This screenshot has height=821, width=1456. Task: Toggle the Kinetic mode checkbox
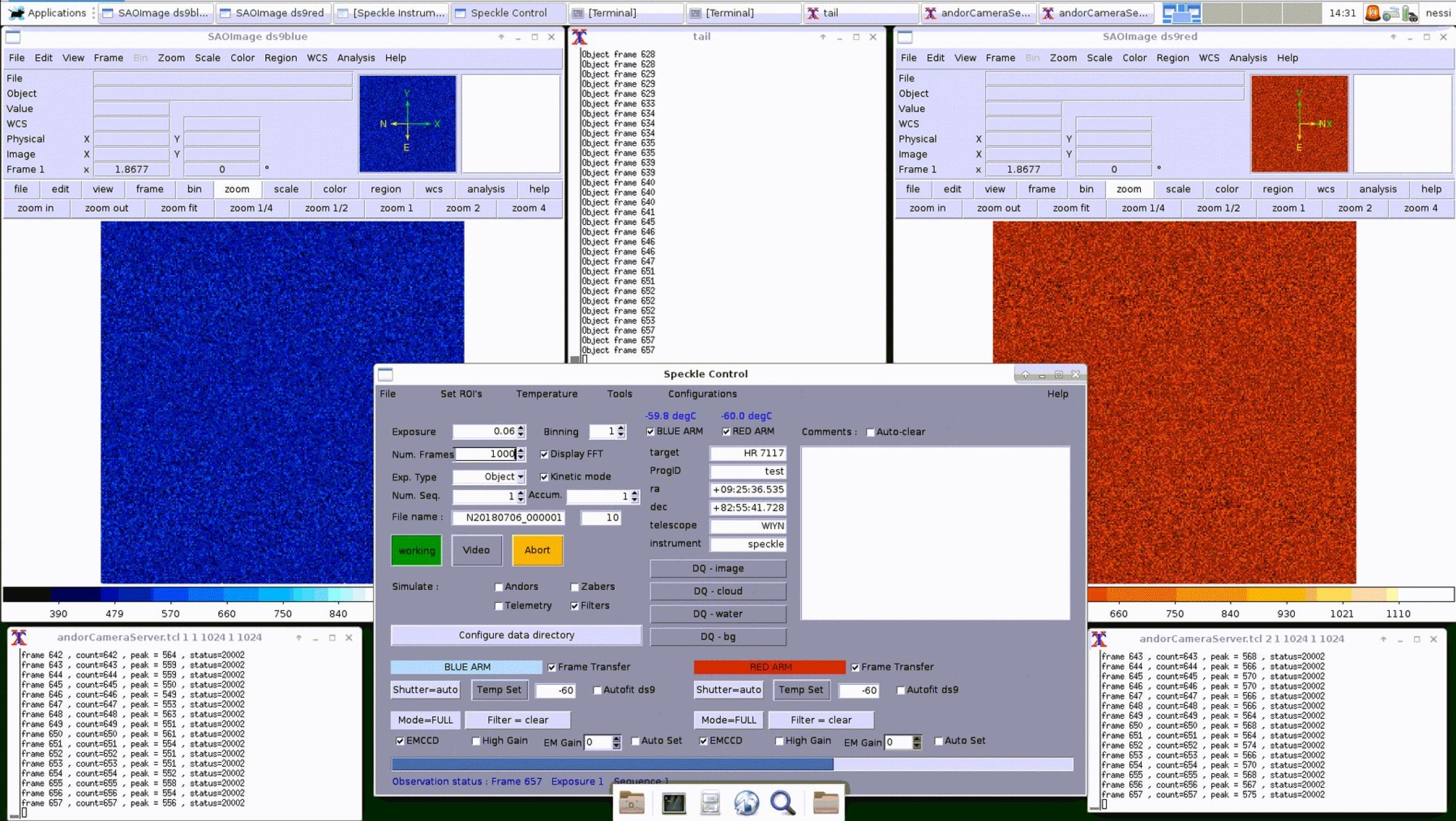(544, 476)
